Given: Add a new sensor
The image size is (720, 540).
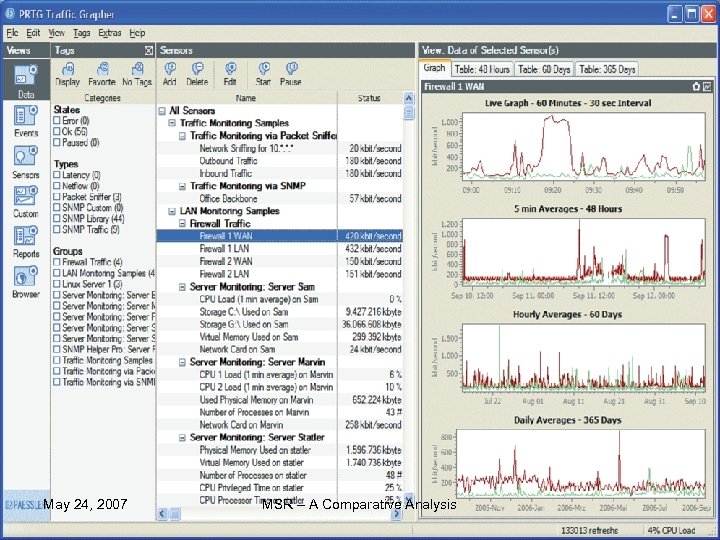Looking at the screenshot, I should pos(169,74).
